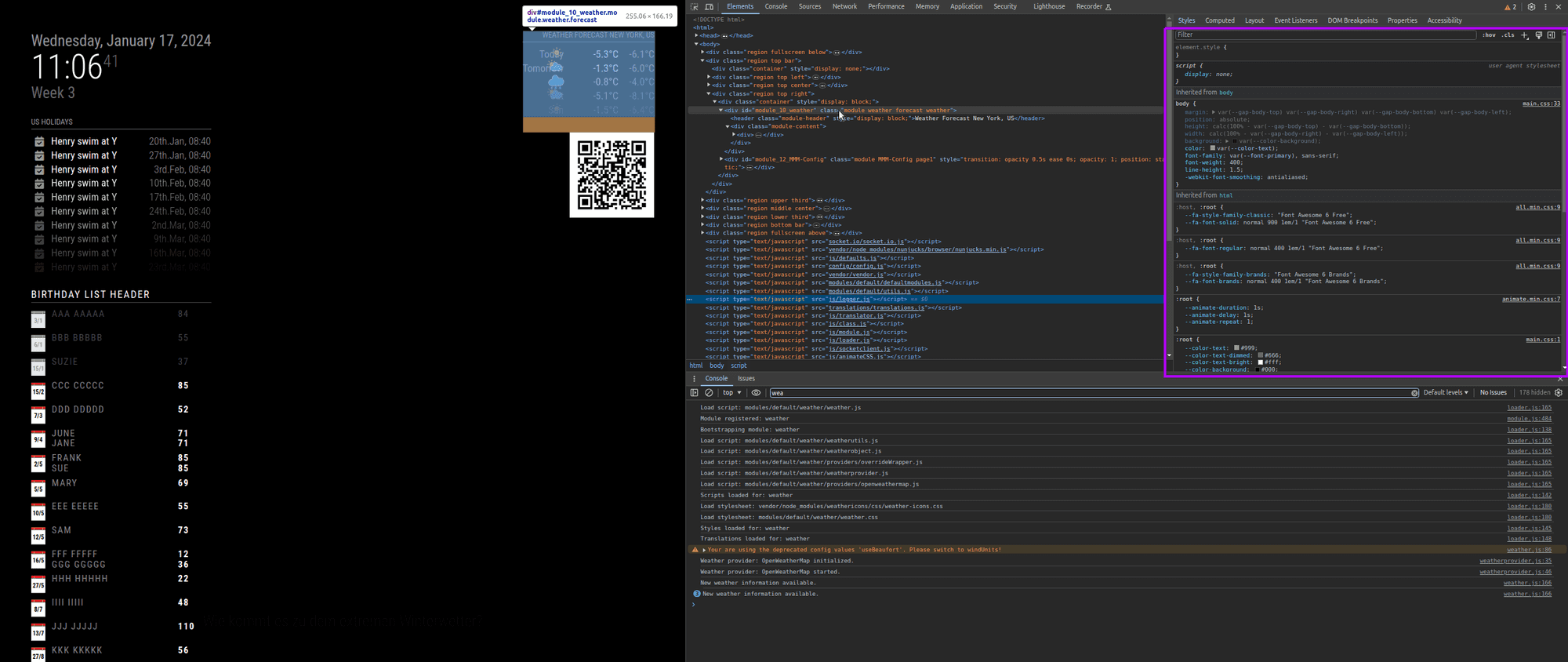
Task: Open the Event Listeners tab
Action: [1296, 20]
